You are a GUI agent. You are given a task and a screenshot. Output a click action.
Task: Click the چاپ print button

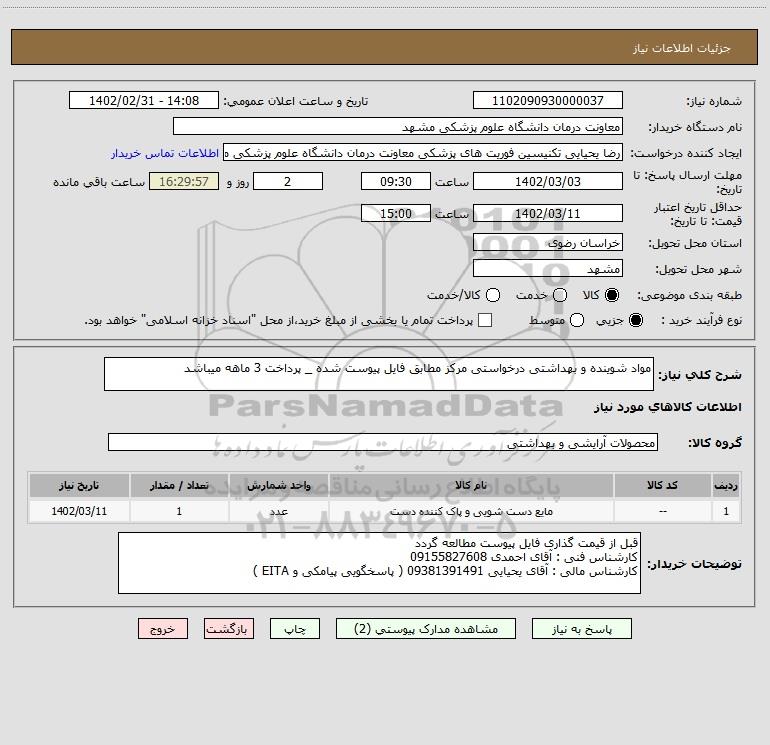pyautogui.click(x=295, y=629)
